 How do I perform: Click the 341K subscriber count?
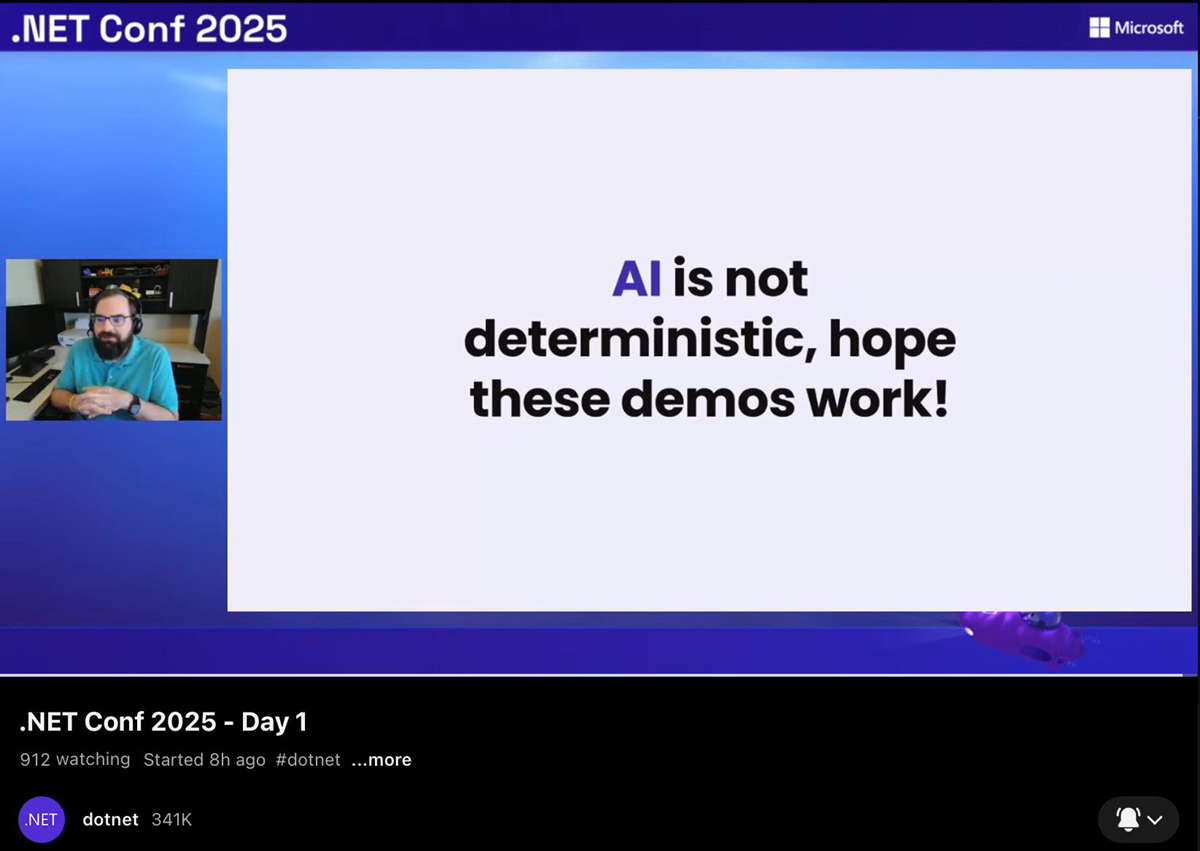[x=171, y=820]
